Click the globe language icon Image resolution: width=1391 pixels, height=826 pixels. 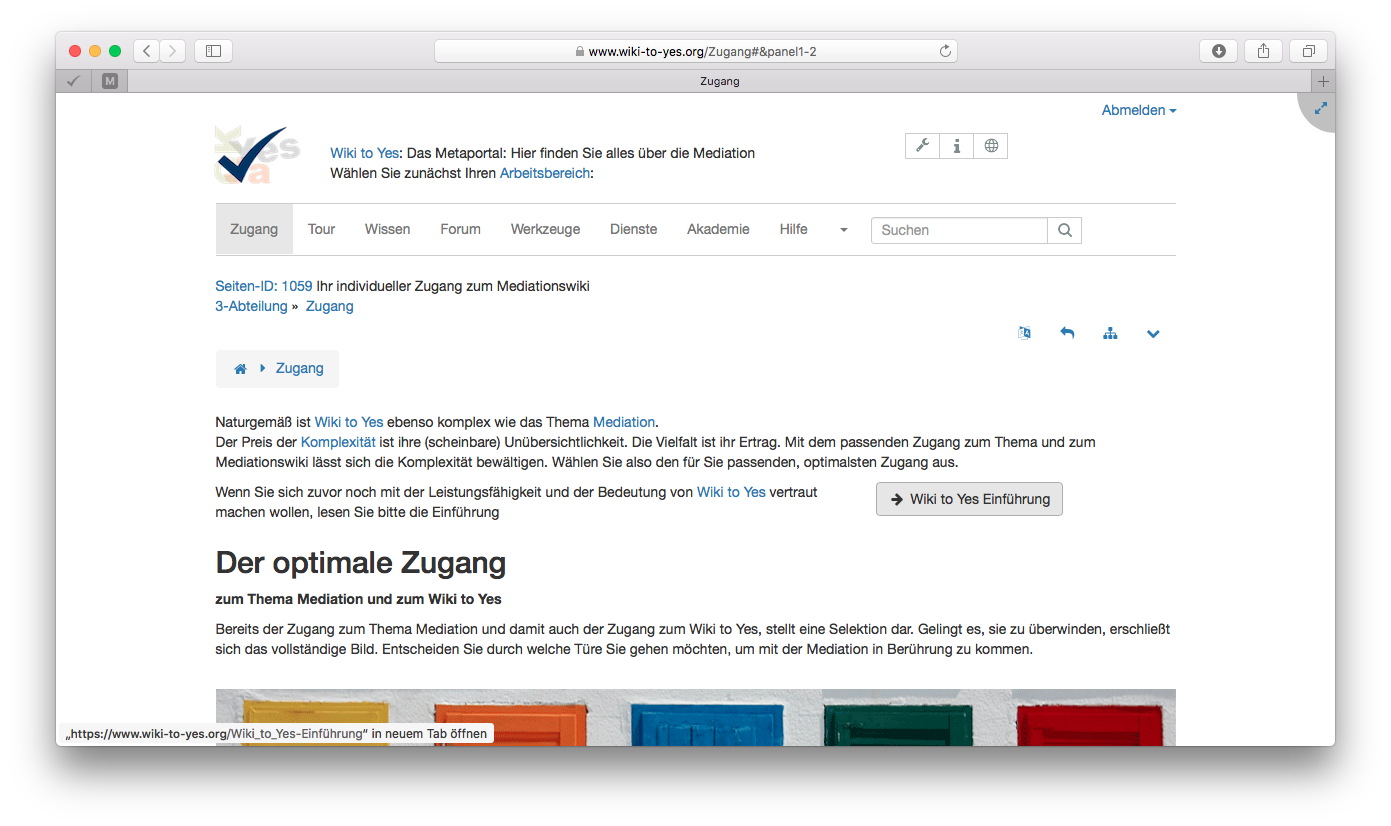tap(990, 146)
